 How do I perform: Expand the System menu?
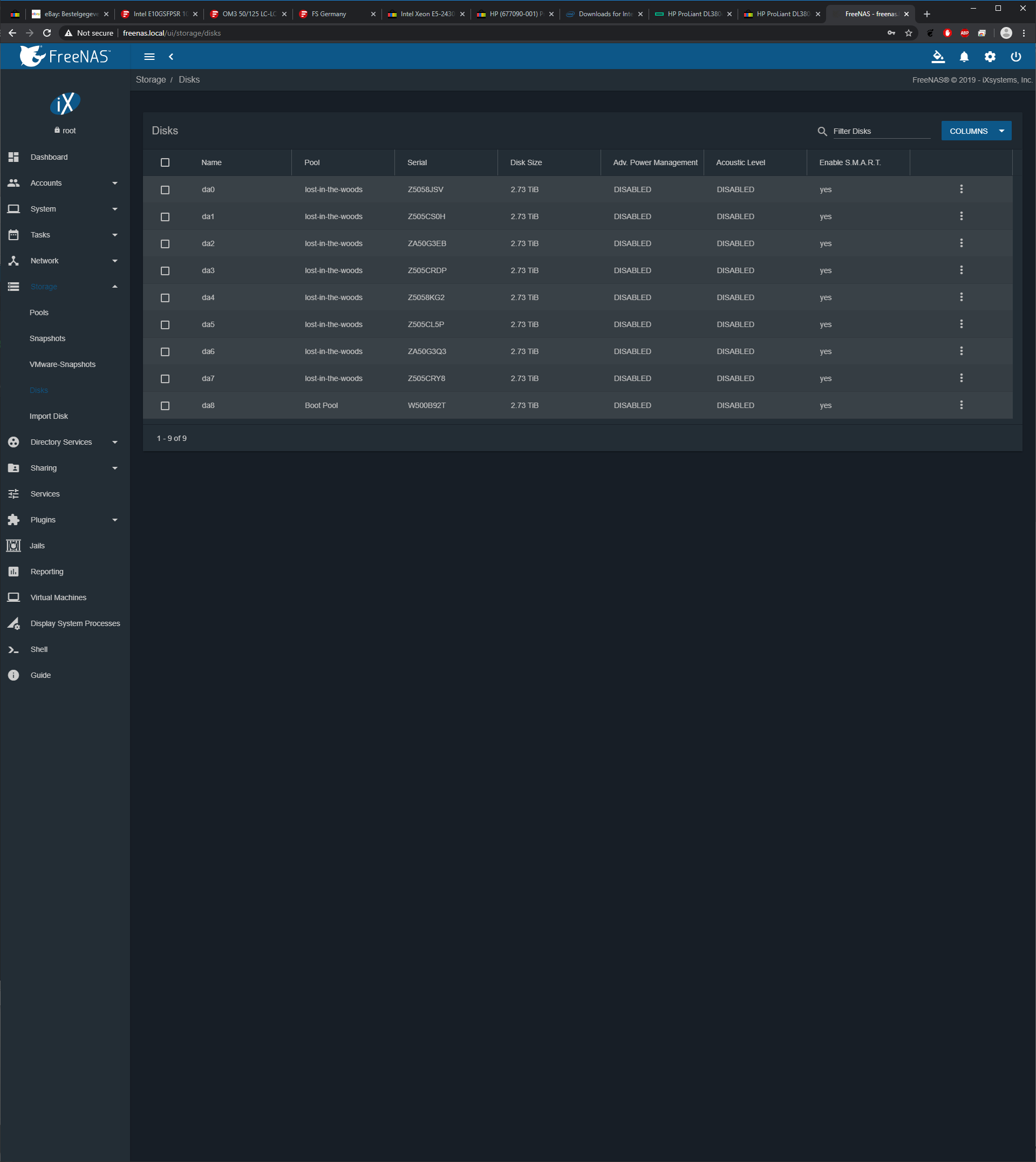point(65,209)
